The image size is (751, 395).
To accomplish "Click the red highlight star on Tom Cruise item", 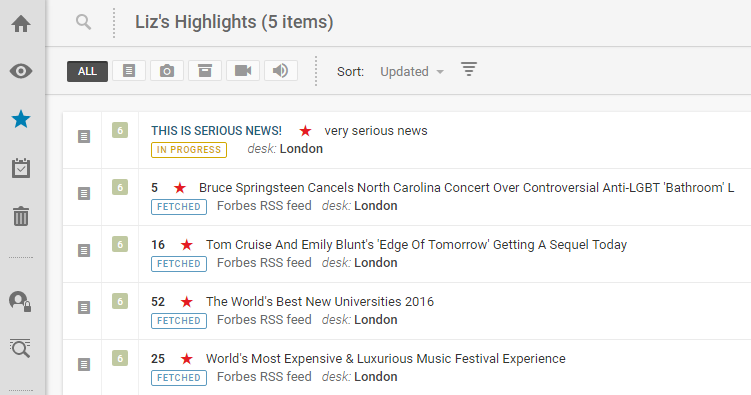I will click(187, 245).
